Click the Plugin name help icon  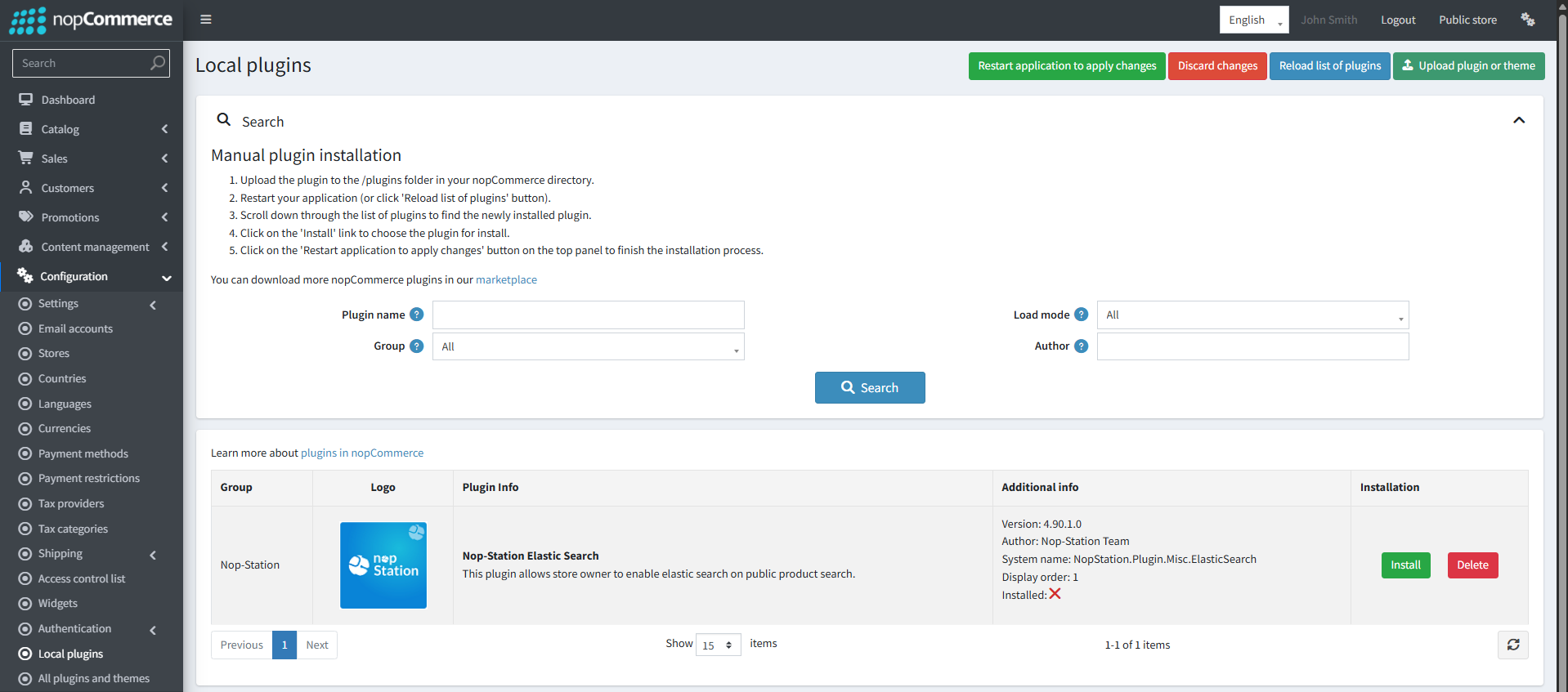click(x=417, y=315)
